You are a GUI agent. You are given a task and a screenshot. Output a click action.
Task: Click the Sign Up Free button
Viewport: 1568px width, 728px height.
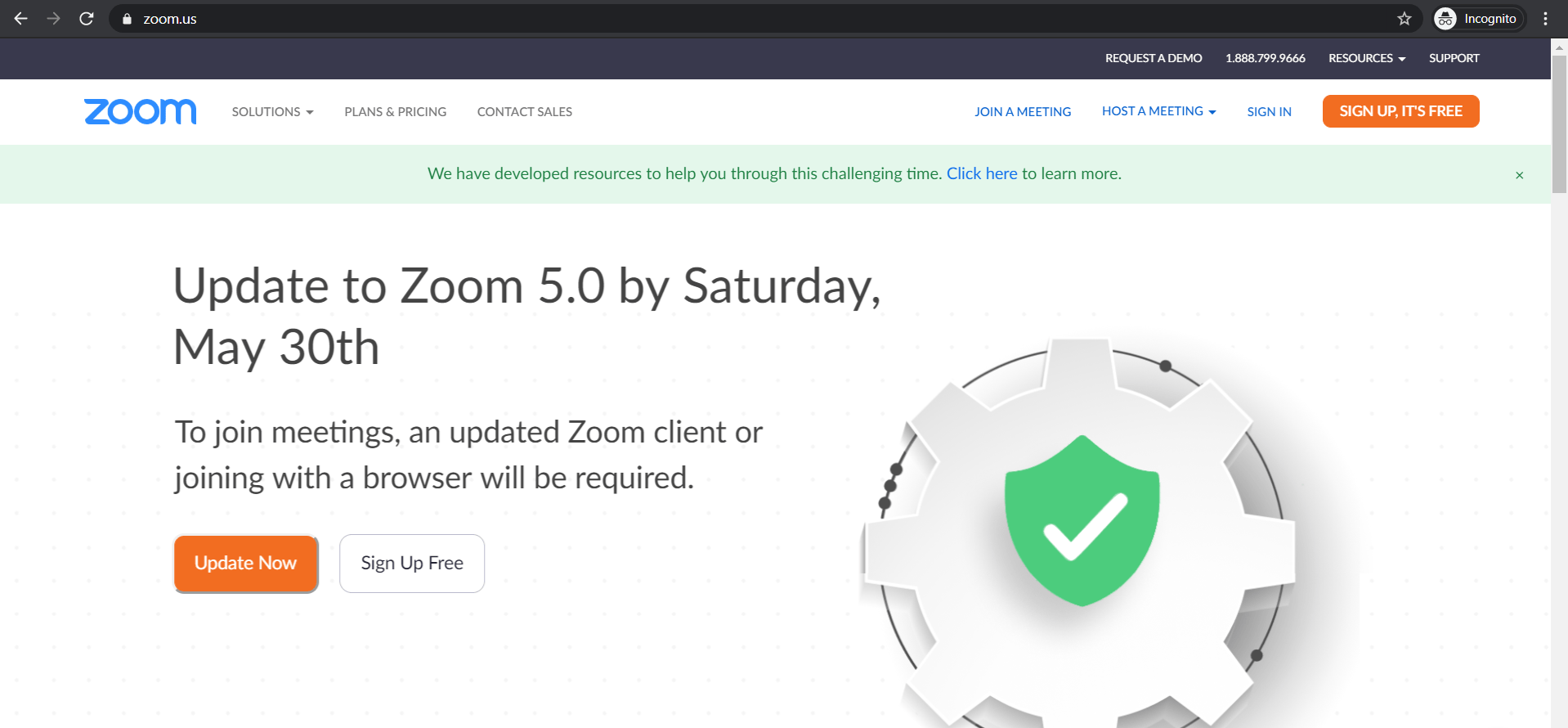pos(412,563)
